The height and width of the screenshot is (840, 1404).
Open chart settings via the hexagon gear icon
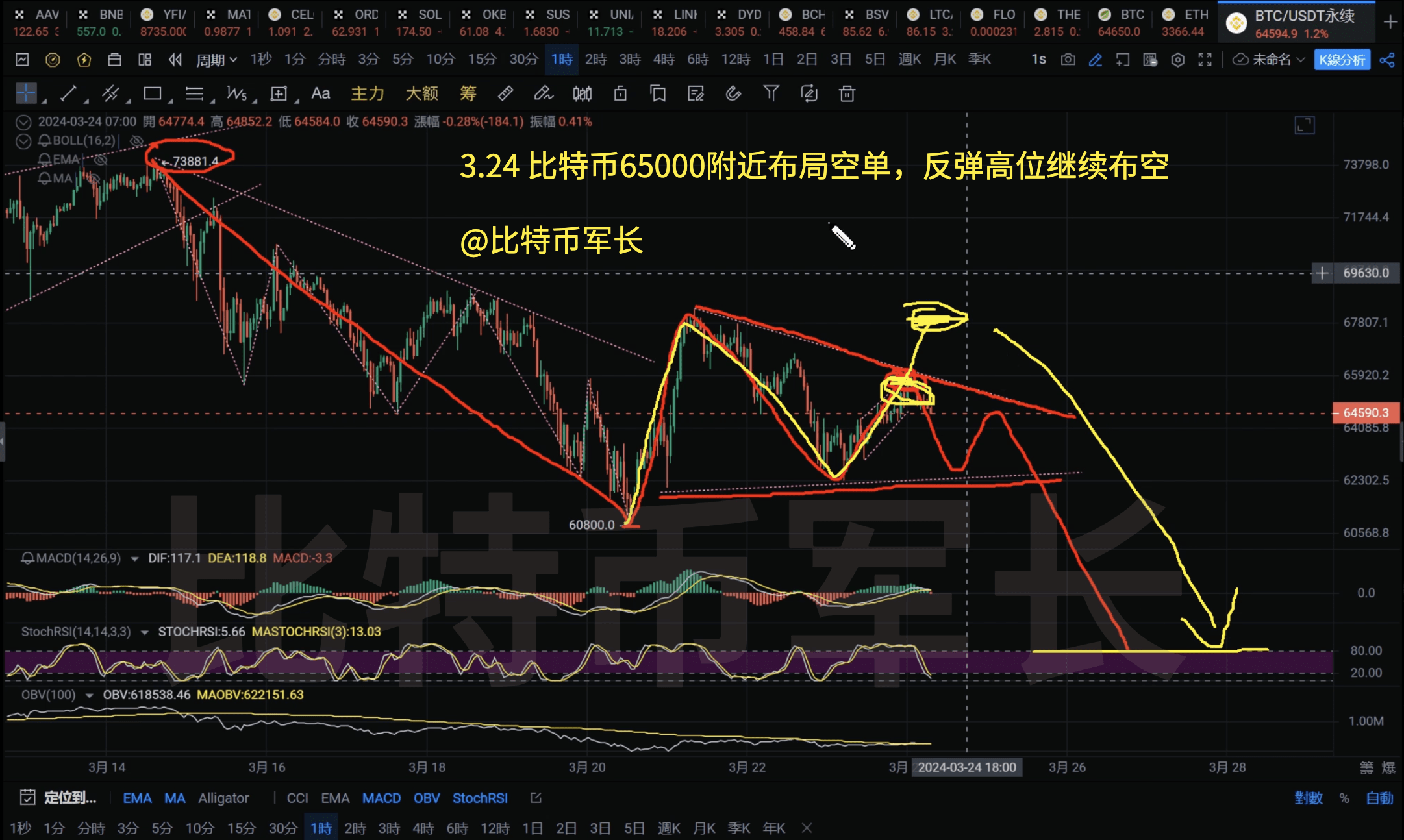pyautogui.click(x=1178, y=59)
